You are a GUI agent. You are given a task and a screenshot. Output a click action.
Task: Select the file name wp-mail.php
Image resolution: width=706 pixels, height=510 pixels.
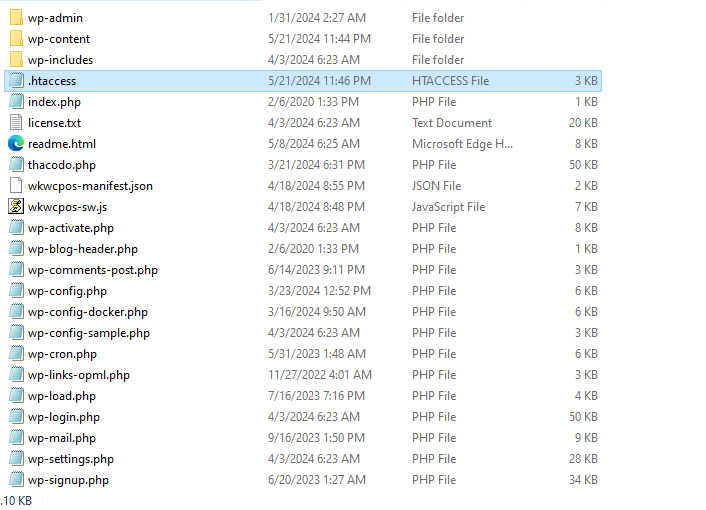62,438
